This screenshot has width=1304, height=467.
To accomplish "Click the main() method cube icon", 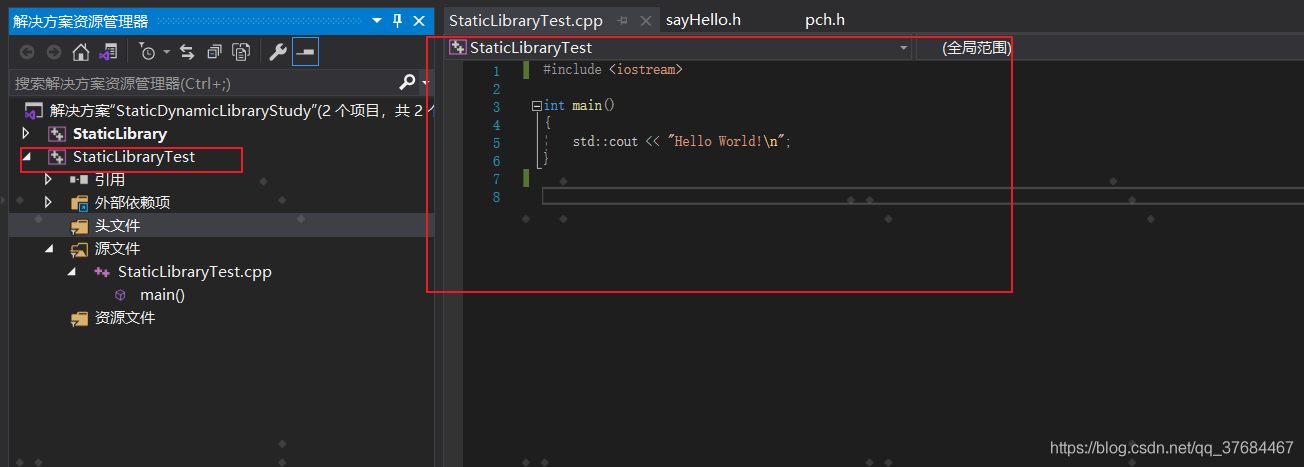I will point(120,295).
